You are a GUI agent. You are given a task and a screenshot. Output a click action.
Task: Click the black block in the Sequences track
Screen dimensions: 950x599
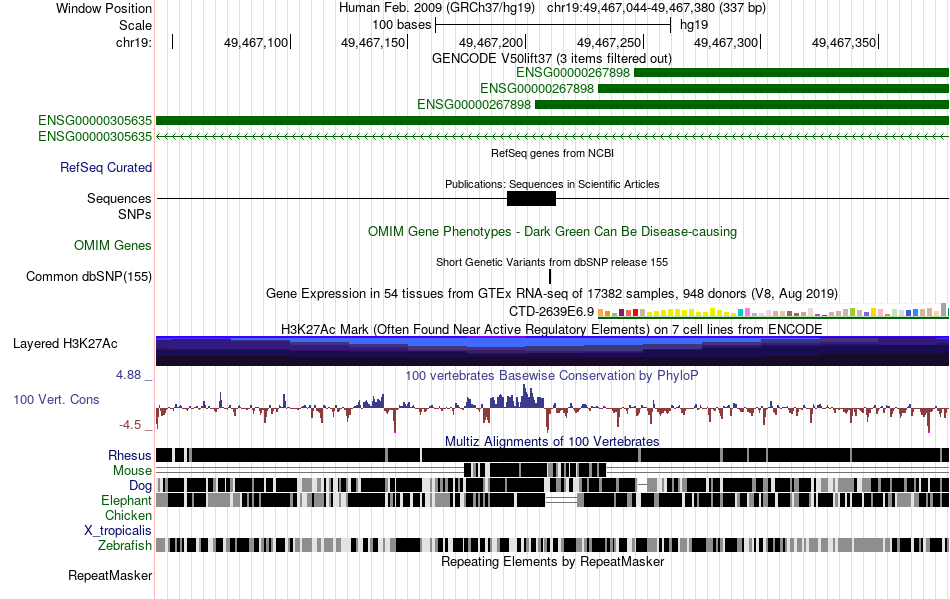[531, 199]
